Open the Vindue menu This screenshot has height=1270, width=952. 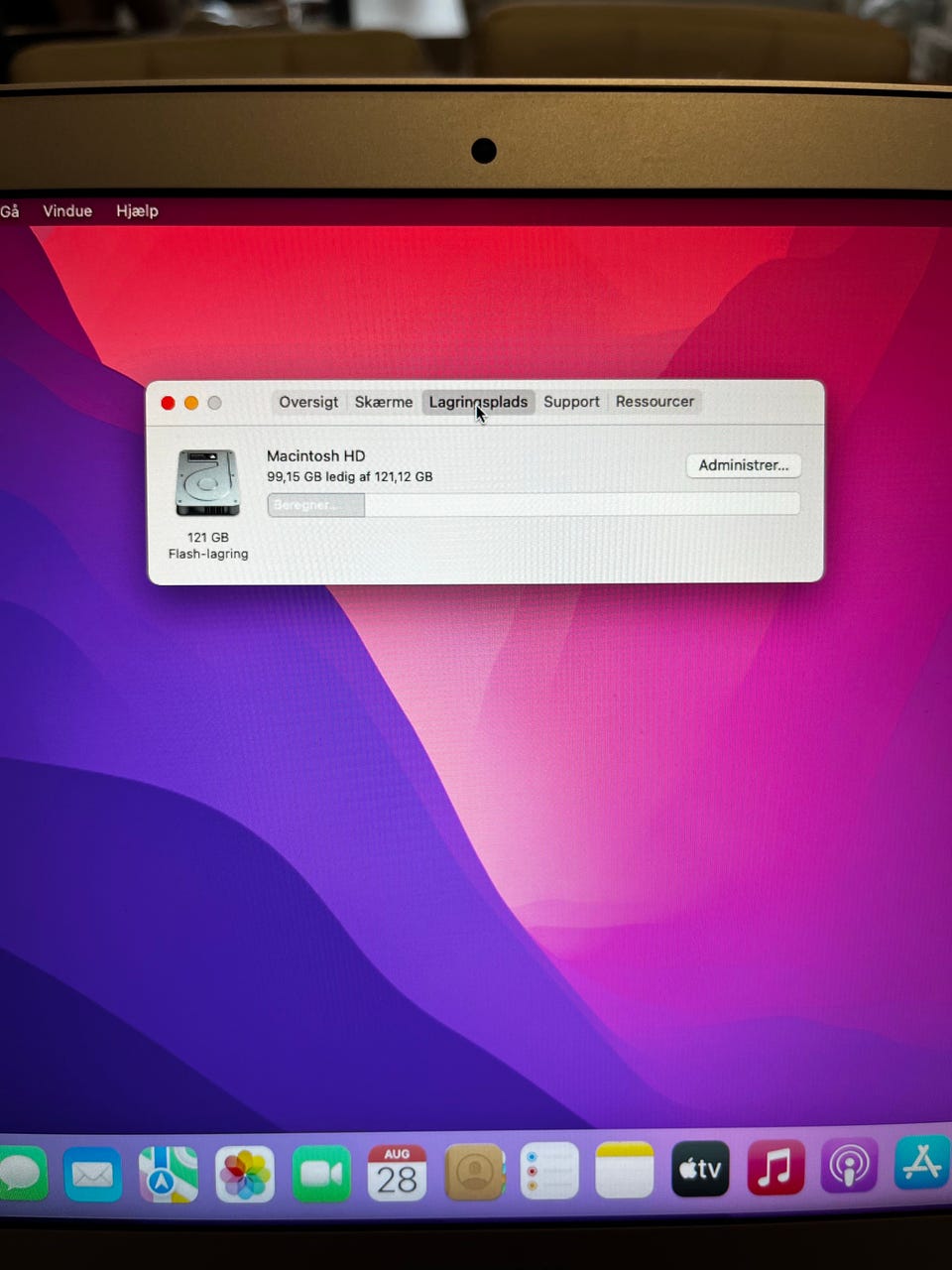click(x=67, y=211)
